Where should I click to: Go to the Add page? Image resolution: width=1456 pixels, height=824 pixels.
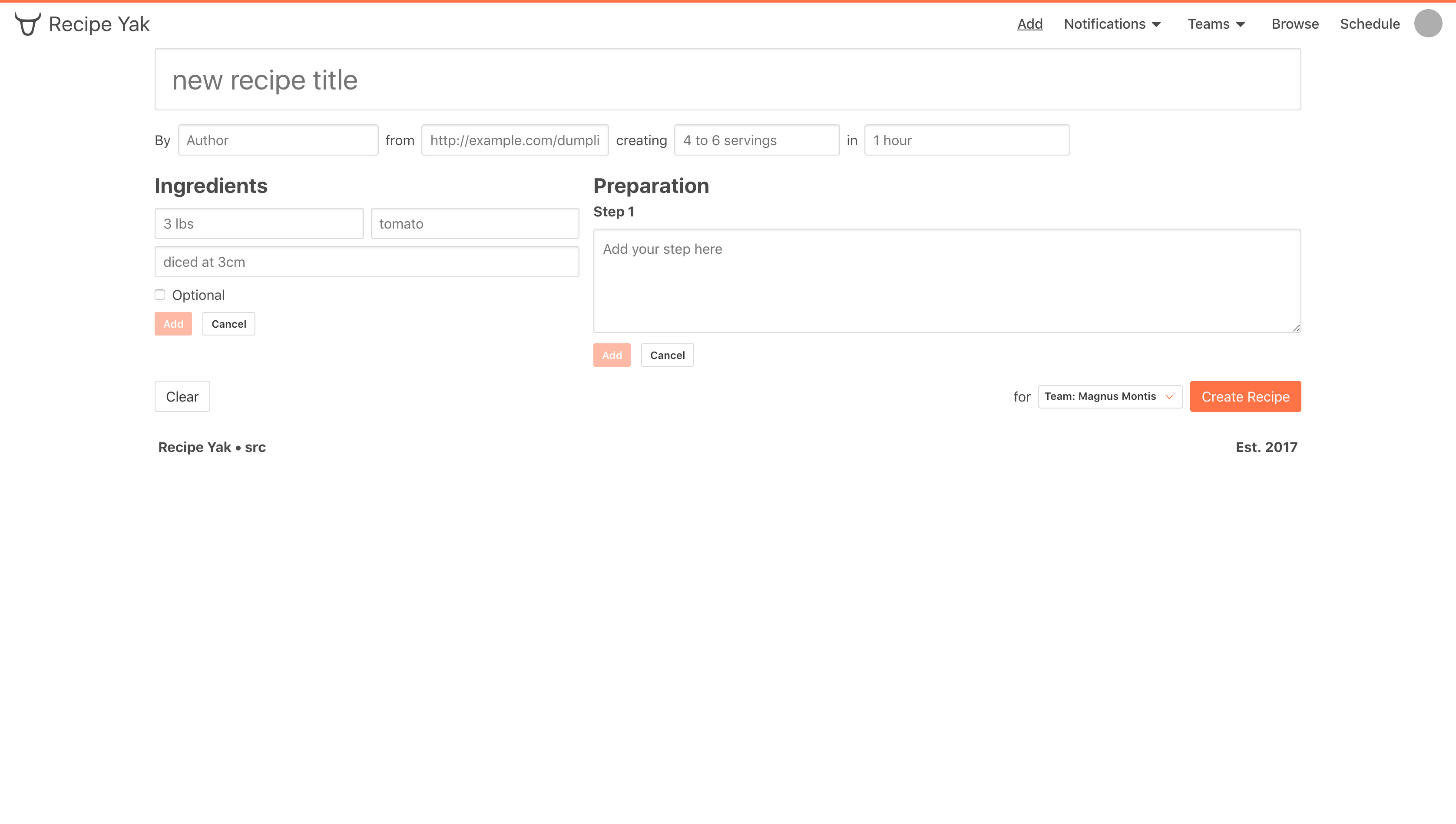[1029, 24]
